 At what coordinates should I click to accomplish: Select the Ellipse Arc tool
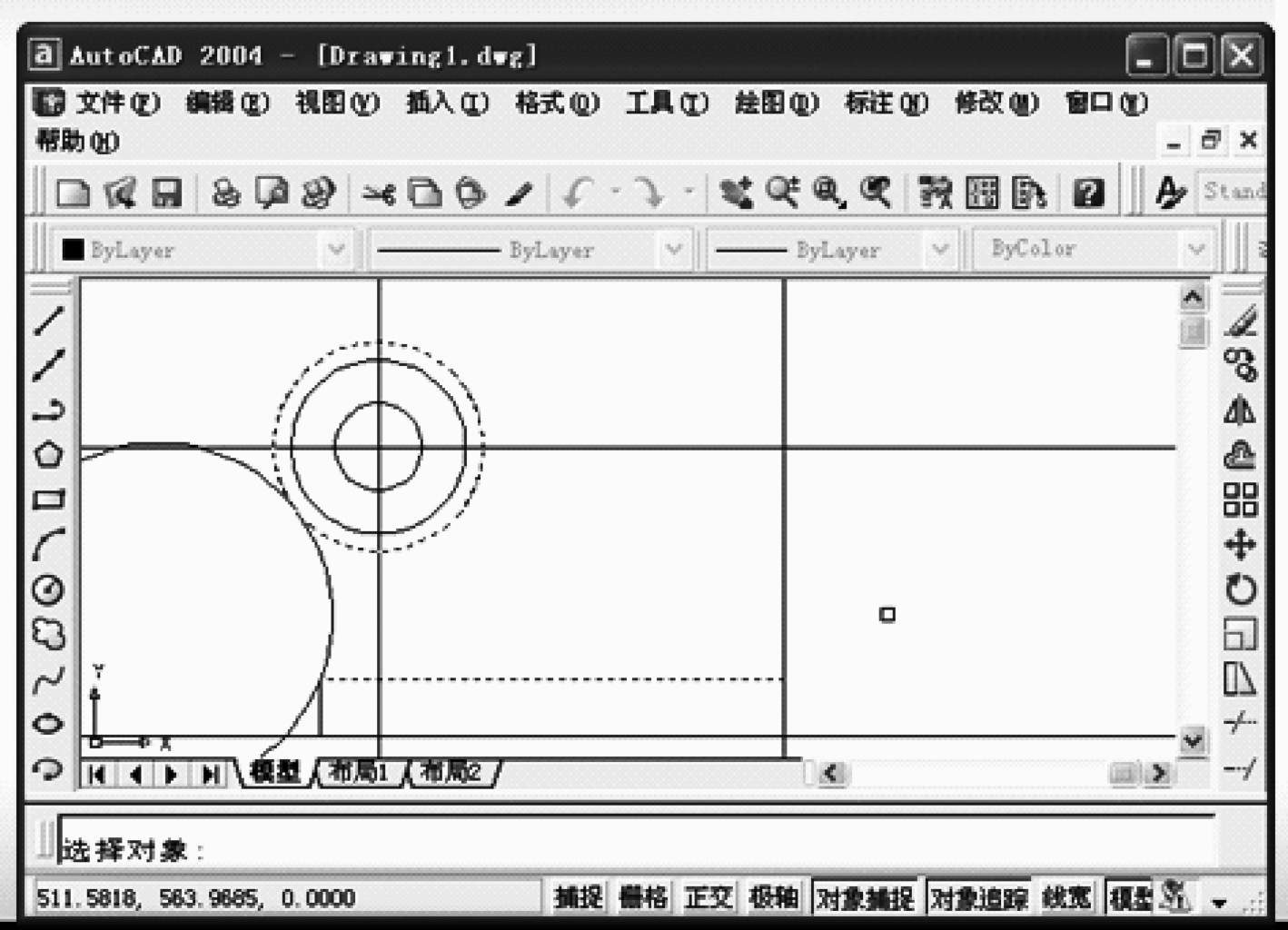[x=49, y=769]
